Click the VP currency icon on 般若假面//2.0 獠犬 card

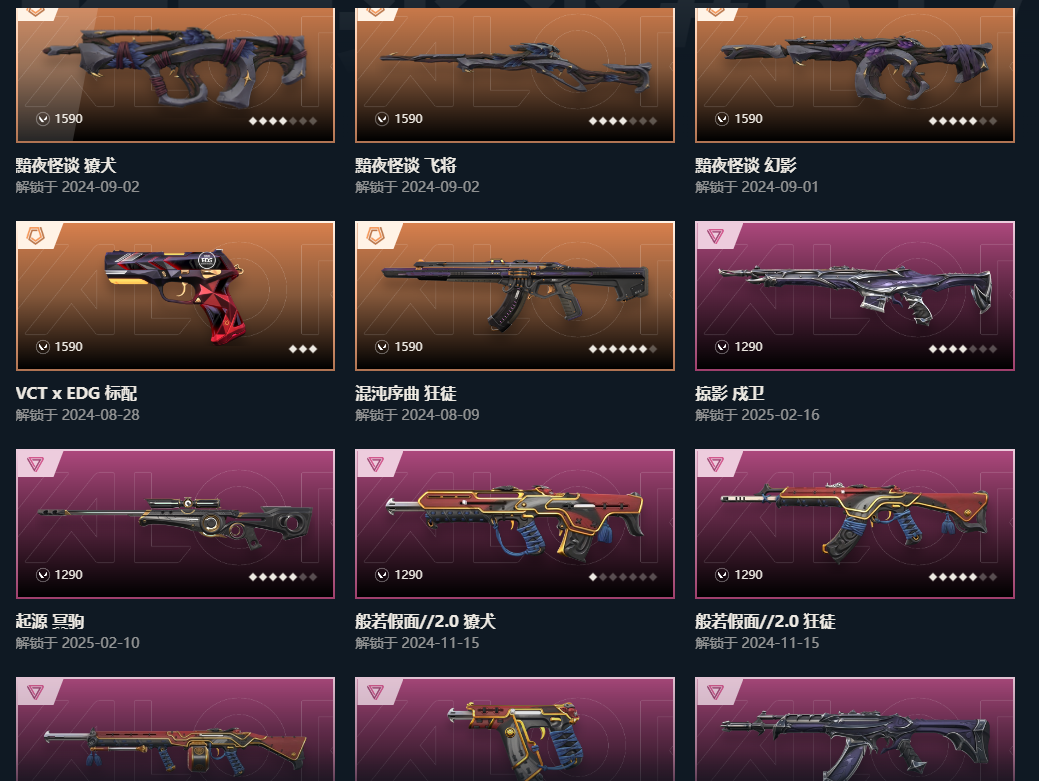coord(382,574)
